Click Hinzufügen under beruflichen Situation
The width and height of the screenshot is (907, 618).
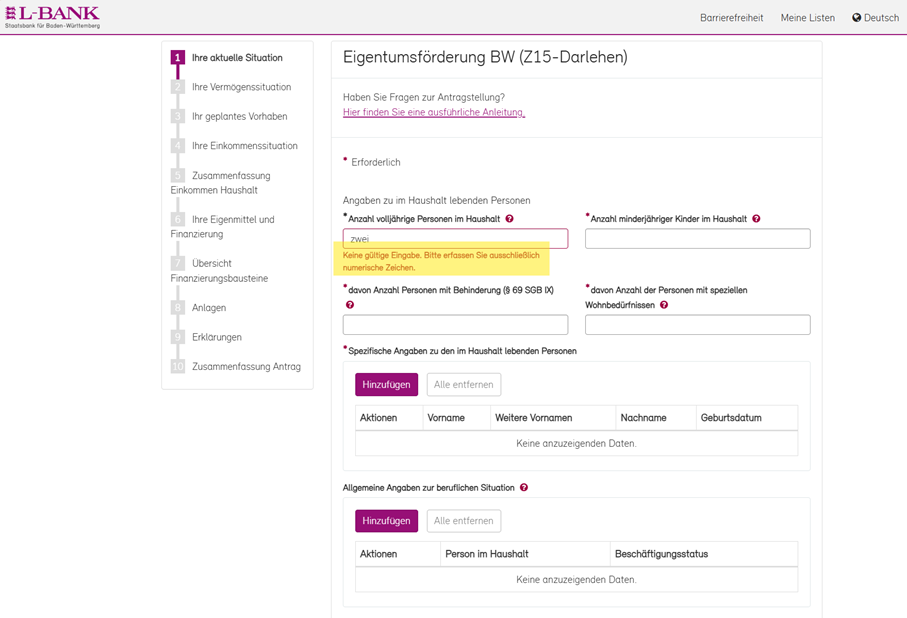[386, 521]
